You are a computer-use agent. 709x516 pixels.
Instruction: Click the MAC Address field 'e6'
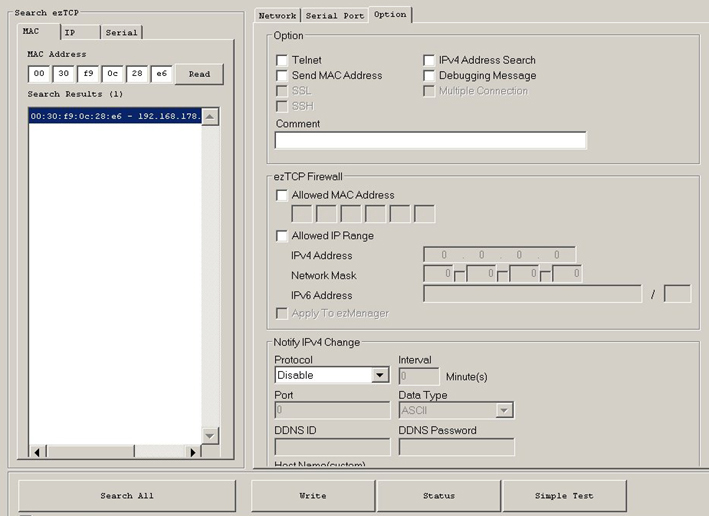161,74
